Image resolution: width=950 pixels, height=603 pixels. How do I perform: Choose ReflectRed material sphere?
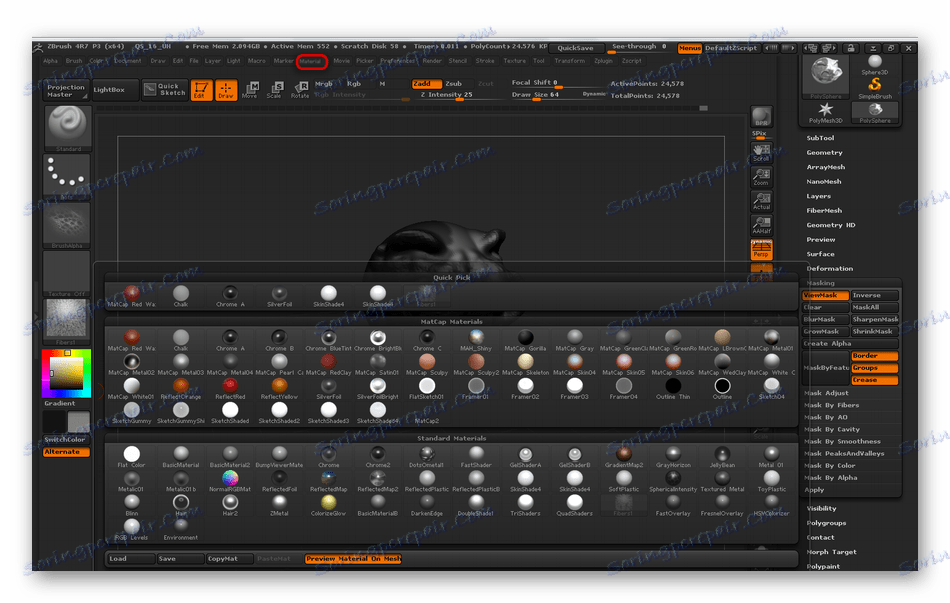click(230, 388)
